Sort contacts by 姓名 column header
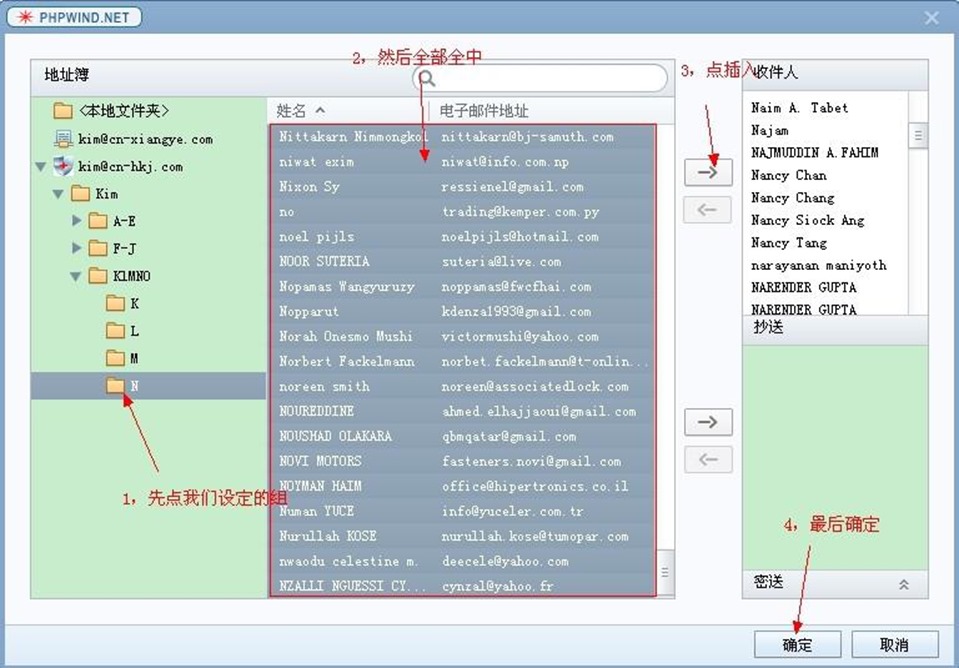Viewport: 959px width, 668px height. pyautogui.click(x=300, y=111)
